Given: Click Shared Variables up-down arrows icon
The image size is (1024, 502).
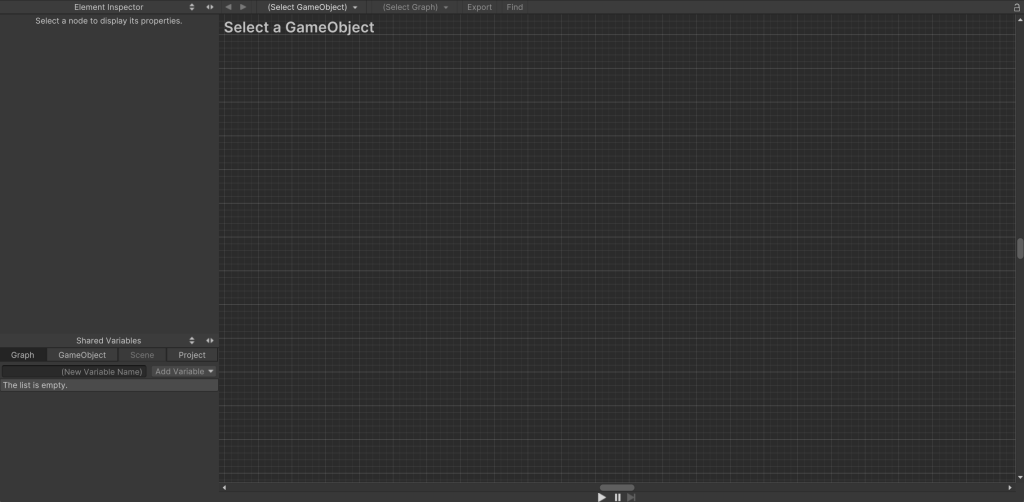Looking at the screenshot, I should tap(192, 340).
